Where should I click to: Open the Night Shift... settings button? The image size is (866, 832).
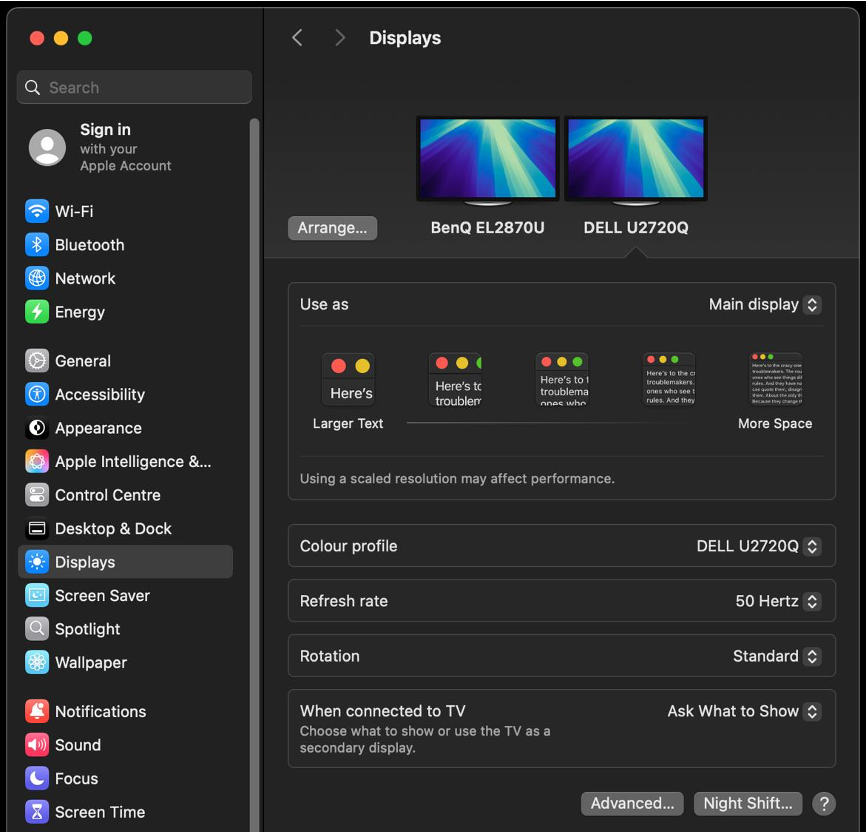(x=747, y=803)
